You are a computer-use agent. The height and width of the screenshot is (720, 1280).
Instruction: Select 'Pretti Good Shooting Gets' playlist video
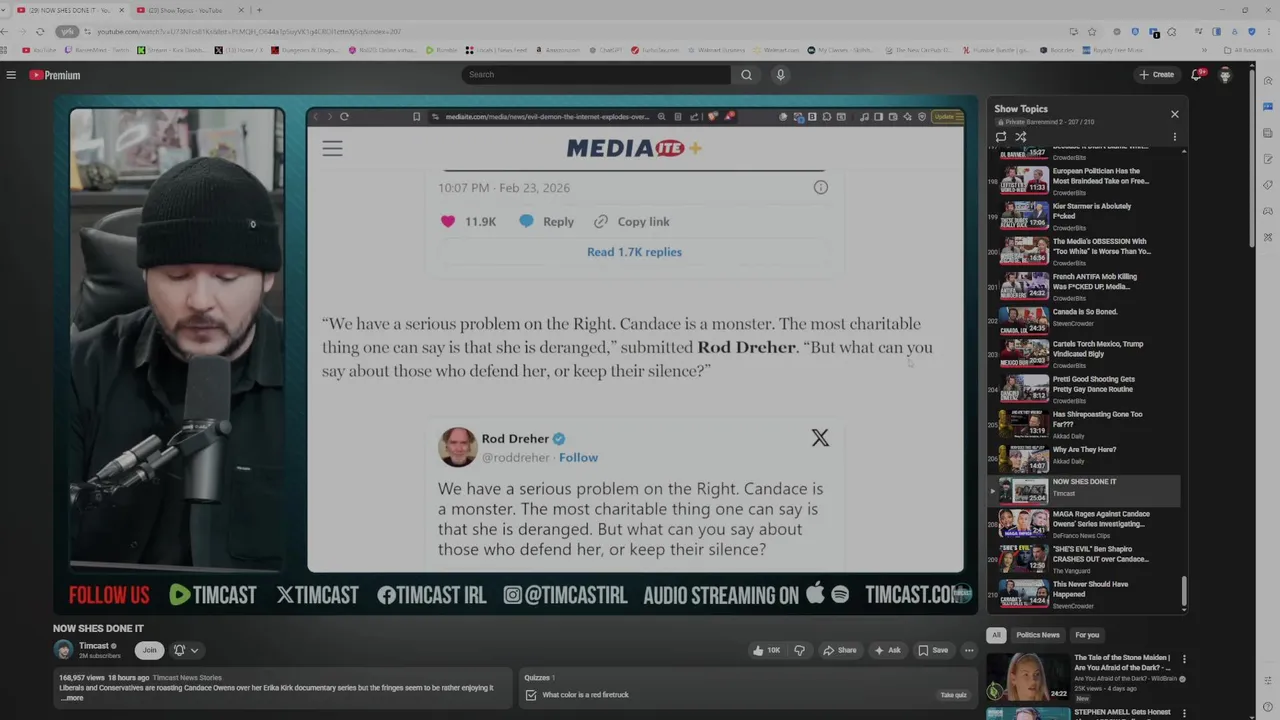1084,390
